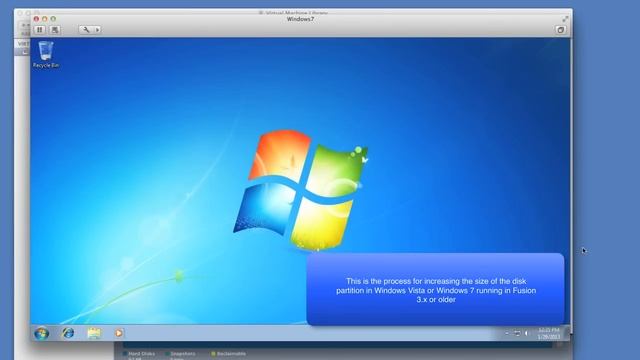The image size is (640, 360).
Task: Show hidden tray icons arrow
Action: click(x=507, y=333)
